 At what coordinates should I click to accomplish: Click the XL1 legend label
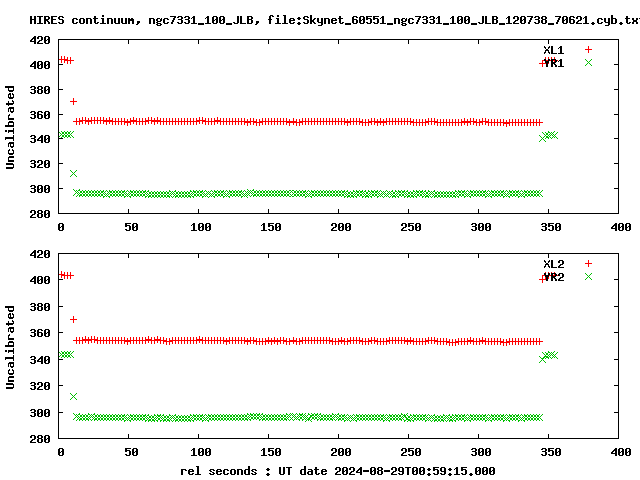click(553, 50)
